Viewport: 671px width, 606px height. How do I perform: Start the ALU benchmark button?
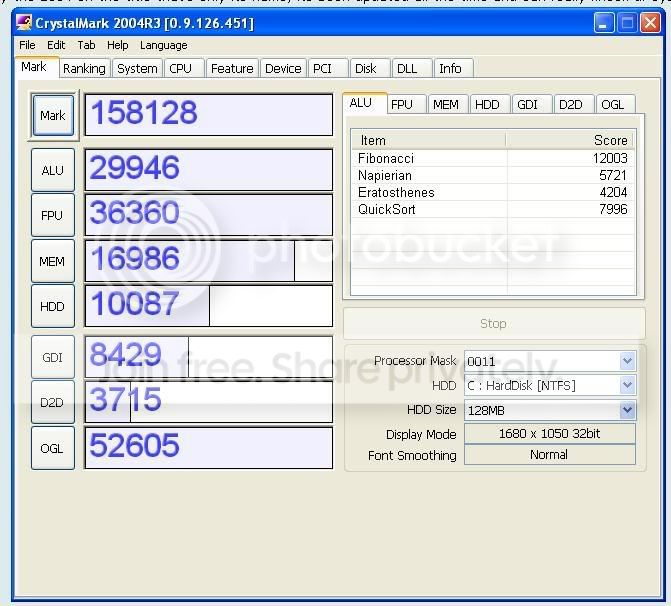(x=53, y=170)
